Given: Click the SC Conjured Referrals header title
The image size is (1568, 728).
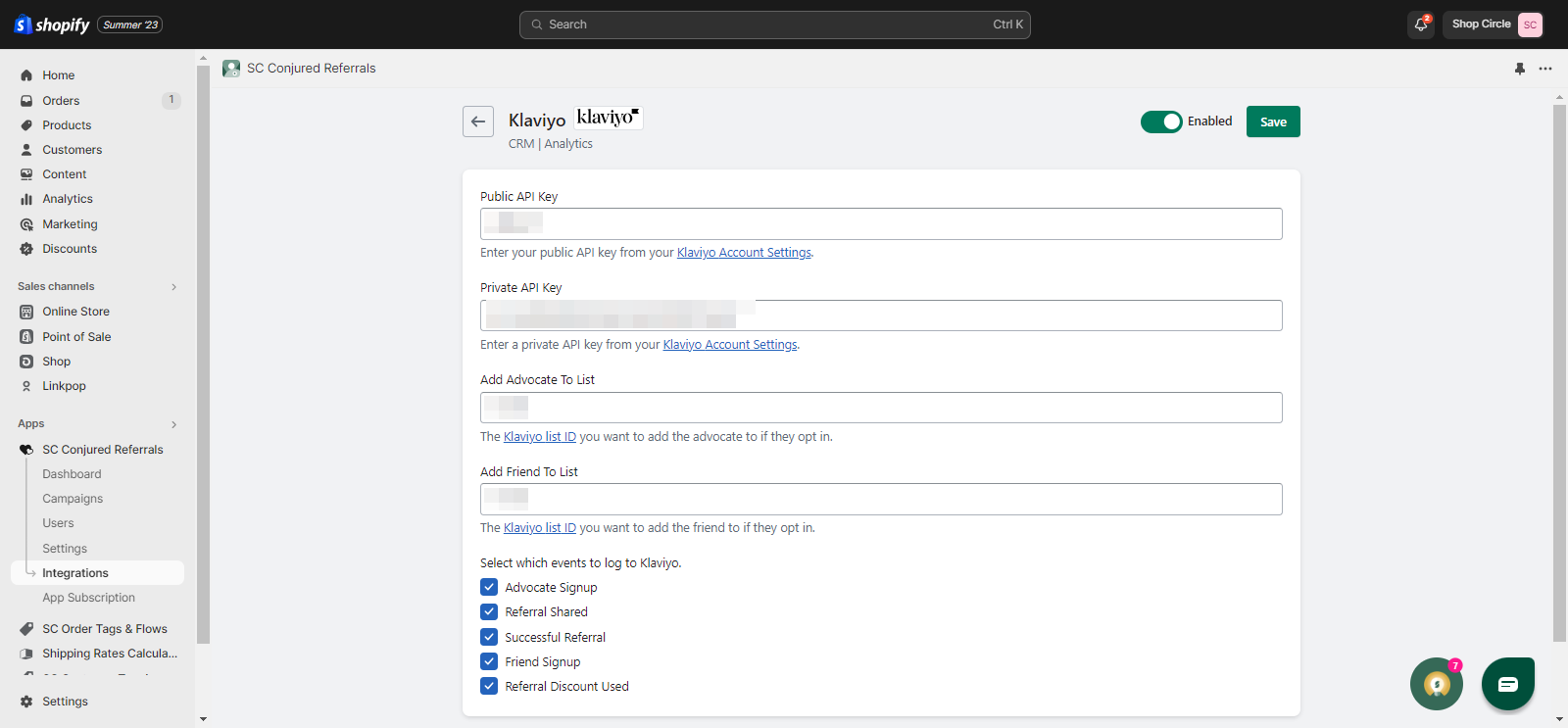Looking at the screenshot, I should tap(312, 69).
